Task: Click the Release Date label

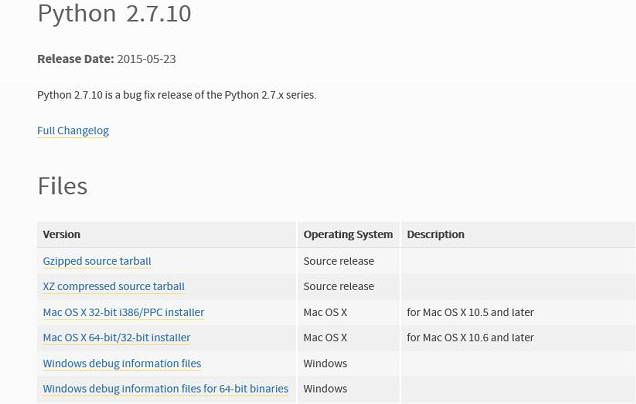Action: [x=75, y=59]
